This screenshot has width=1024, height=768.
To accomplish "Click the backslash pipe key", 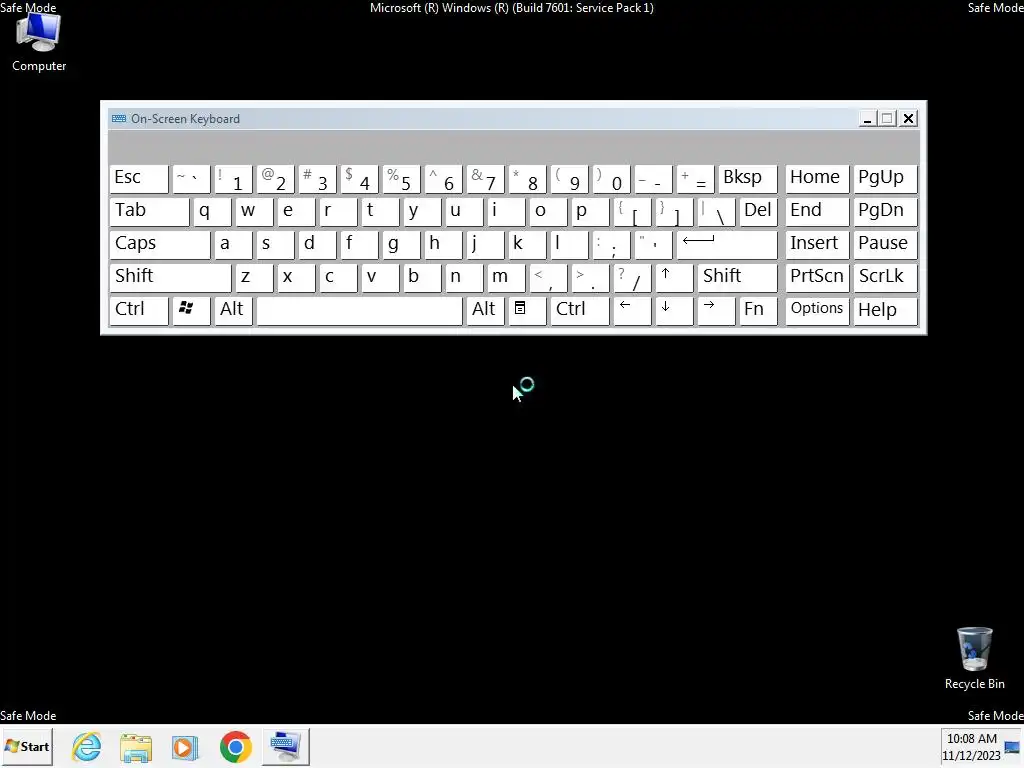I will tap(716, 212).
